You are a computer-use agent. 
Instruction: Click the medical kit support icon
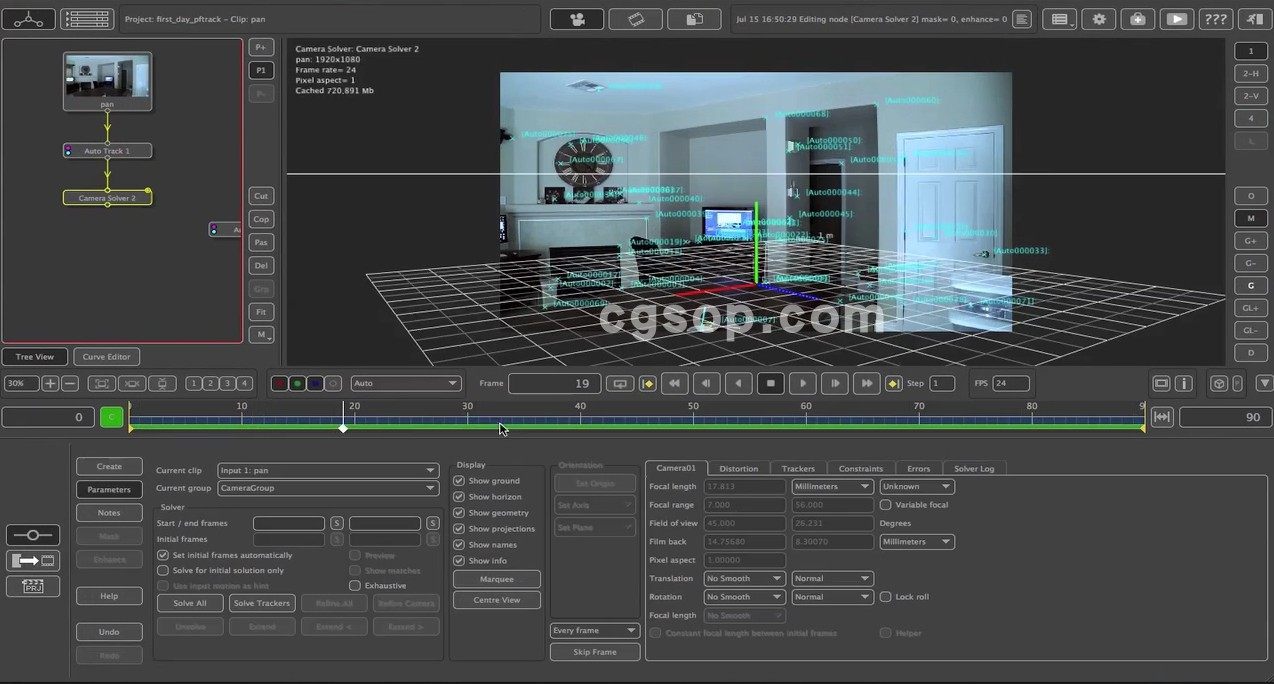[x=1138, y=19]
